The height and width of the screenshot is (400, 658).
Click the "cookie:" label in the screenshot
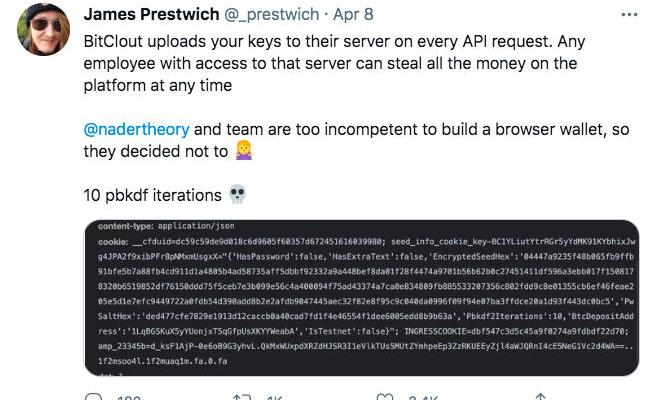pos(112,242)
